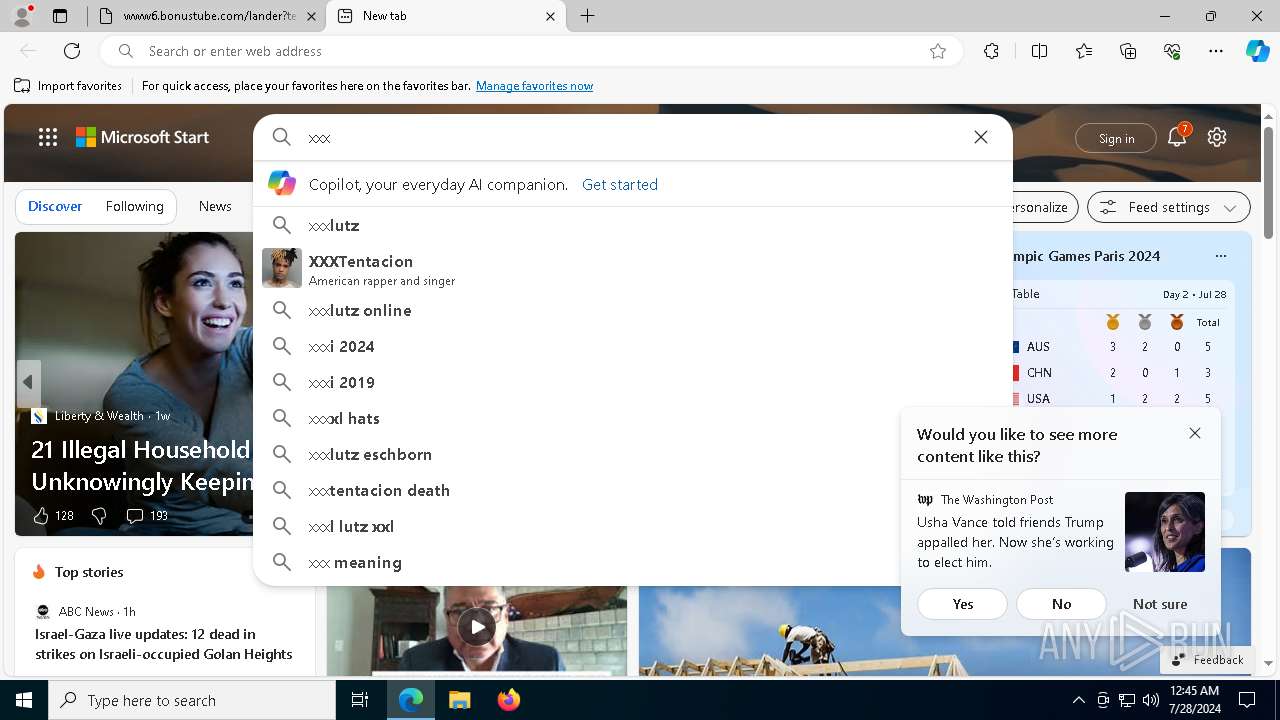
Task: Show hidden system tray icons
Action: pyautogui.click(x=1078, y=700)
